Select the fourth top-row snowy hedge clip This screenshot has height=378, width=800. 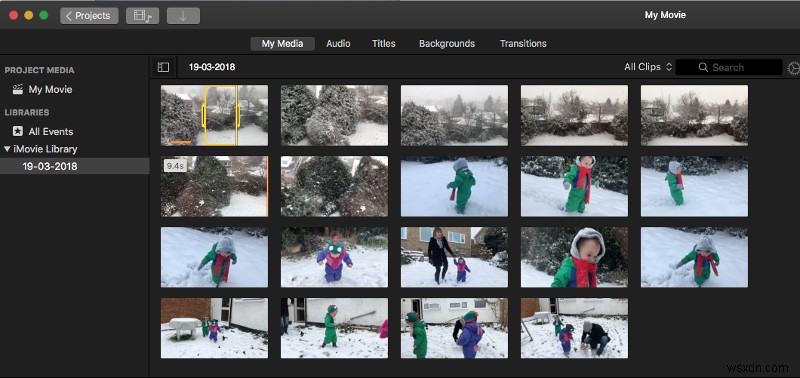click(574, 115)
